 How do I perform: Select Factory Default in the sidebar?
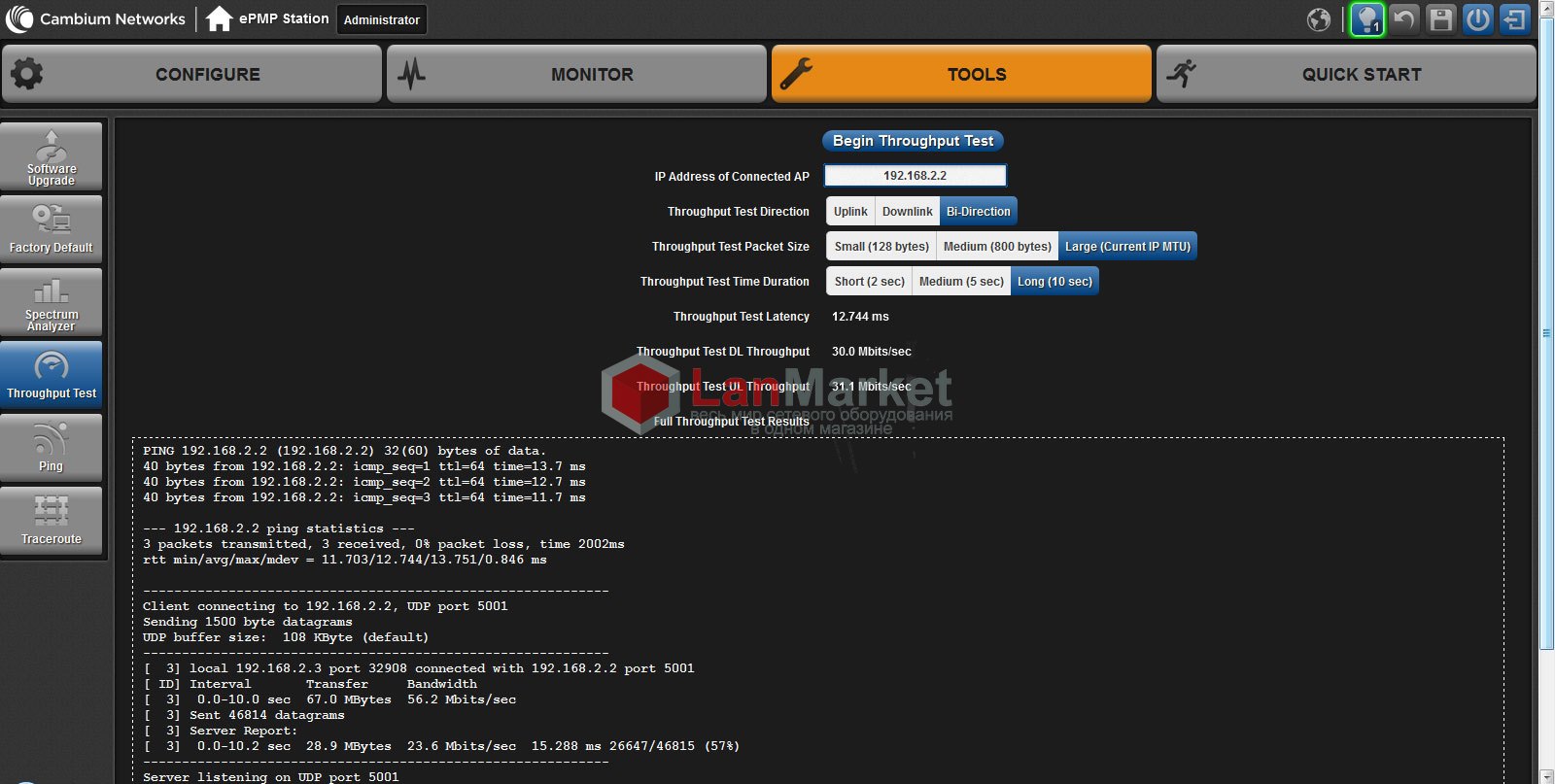pos(52,229)
